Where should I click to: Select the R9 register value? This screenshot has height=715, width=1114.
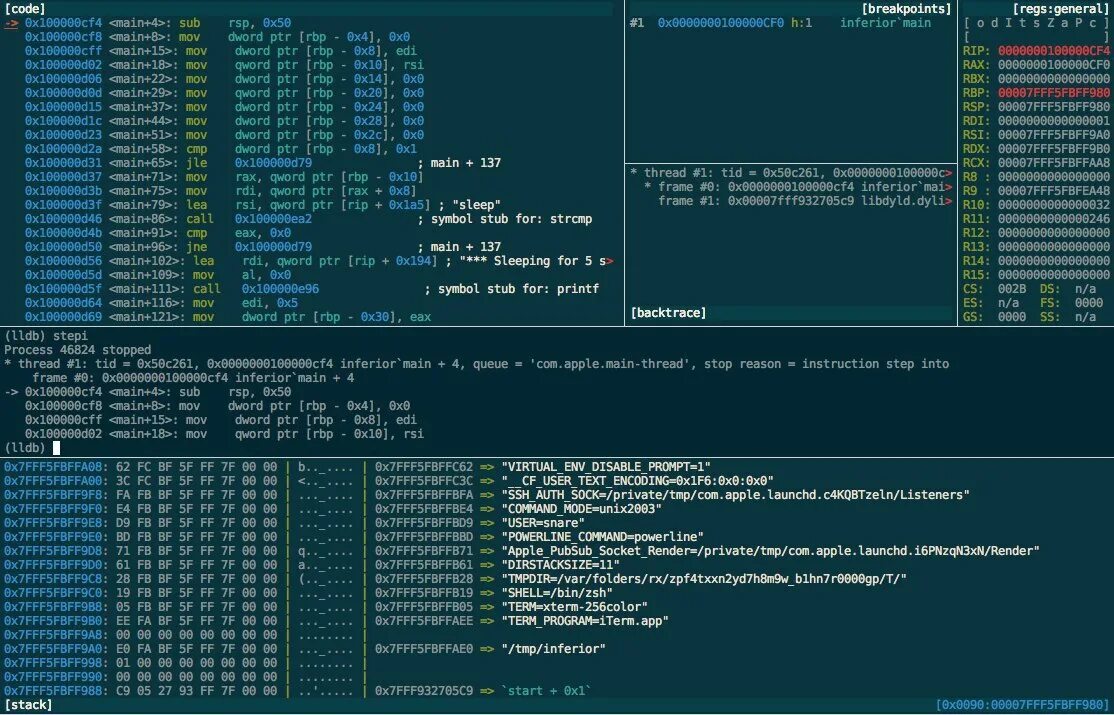pyautogui.click(x=1054, y=190)
